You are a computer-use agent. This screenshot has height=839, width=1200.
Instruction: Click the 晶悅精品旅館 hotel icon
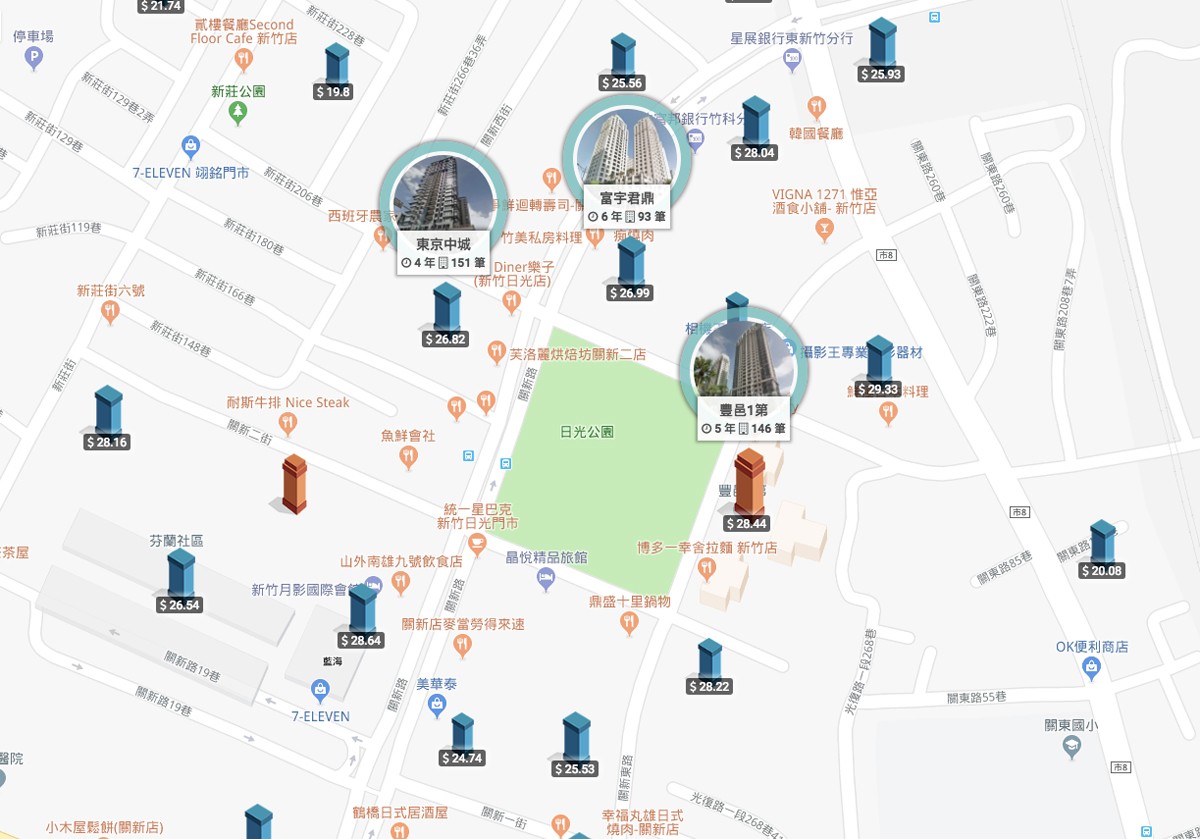pyautogui.click(x=545, y=579)
